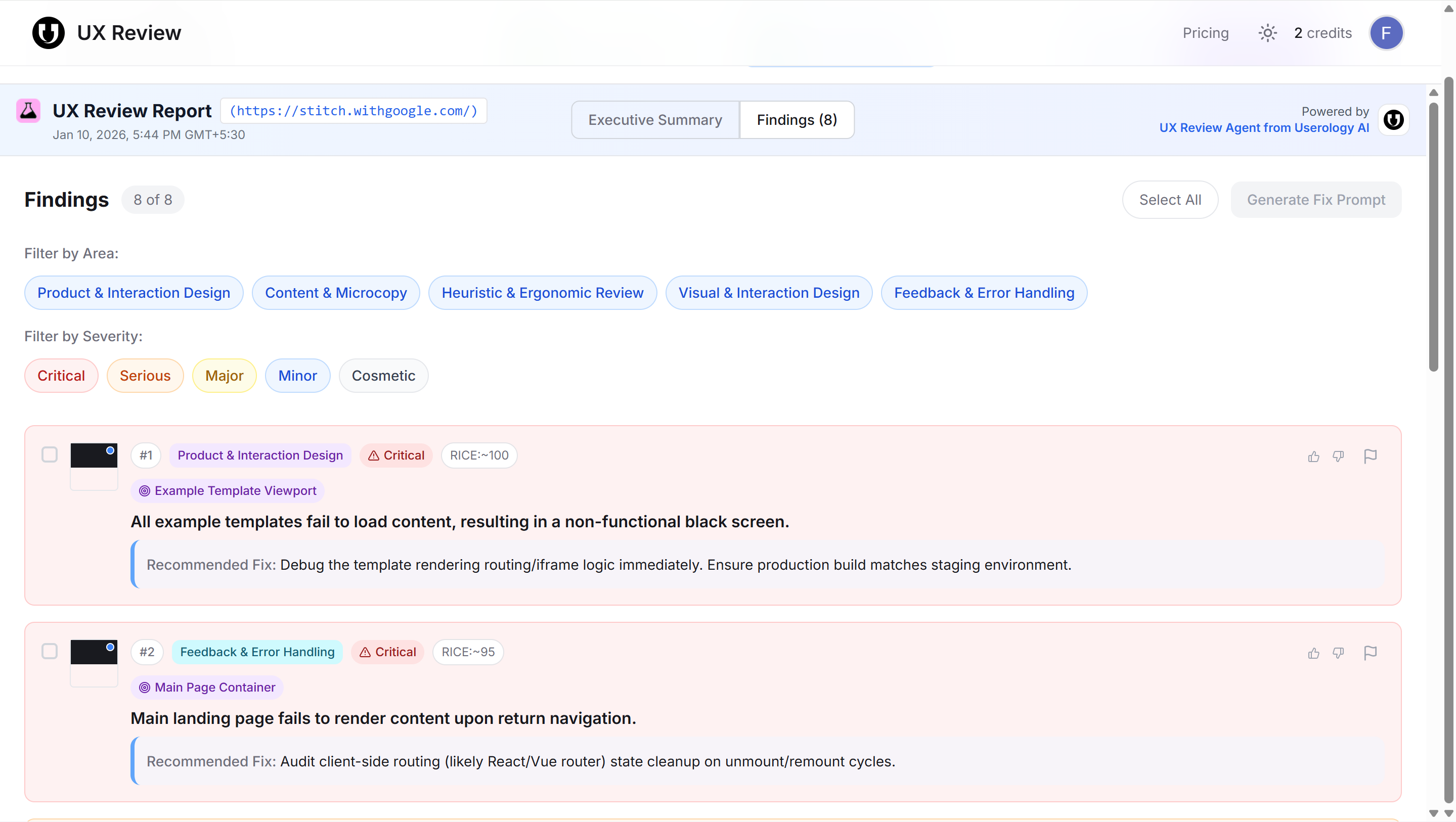Toggle the Minor severity filter
Viewport: 1456px width, 822px height.
tap(297, 375)
